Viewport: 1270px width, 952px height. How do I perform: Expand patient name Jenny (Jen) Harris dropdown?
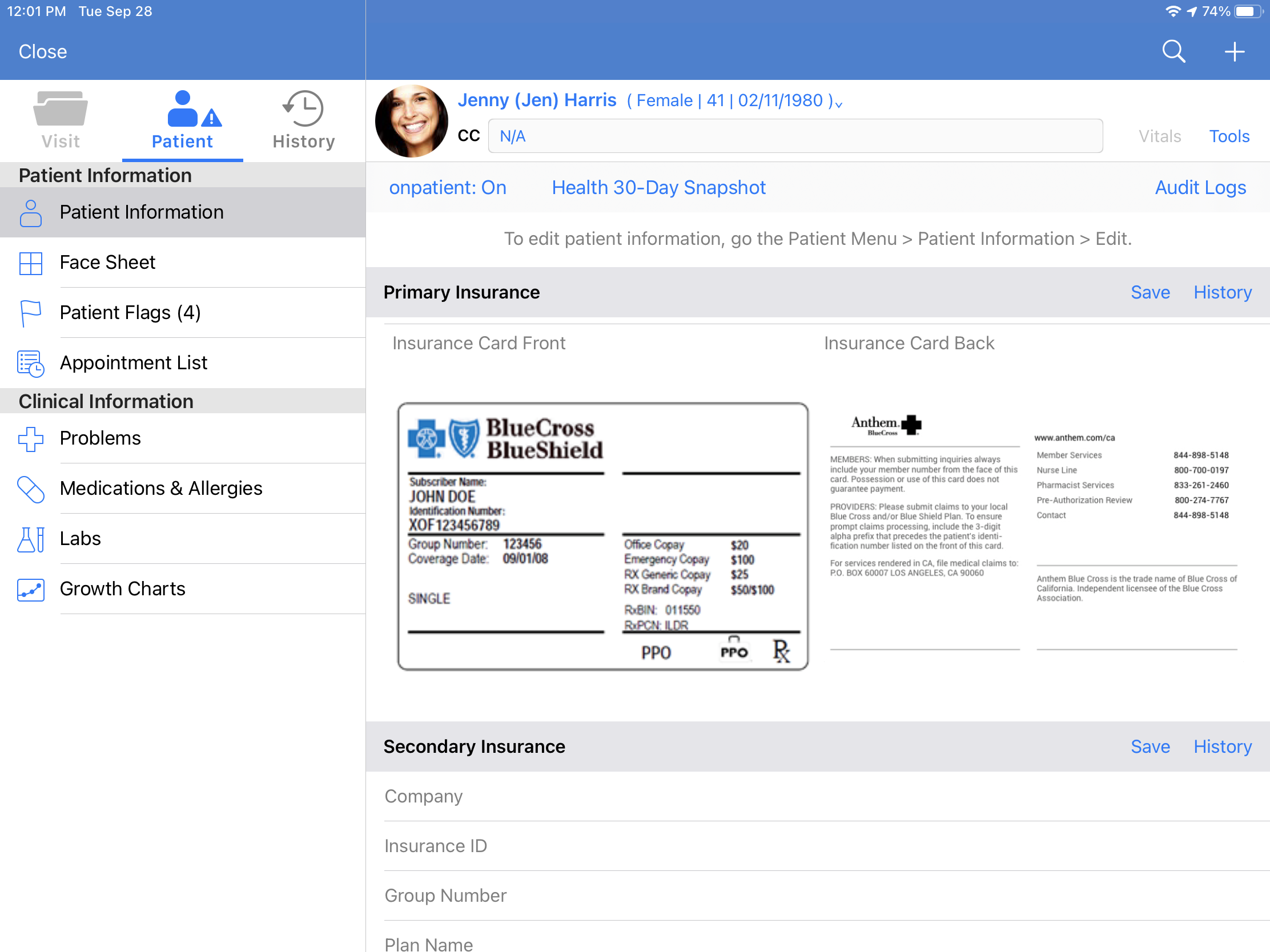click(650, 100)
